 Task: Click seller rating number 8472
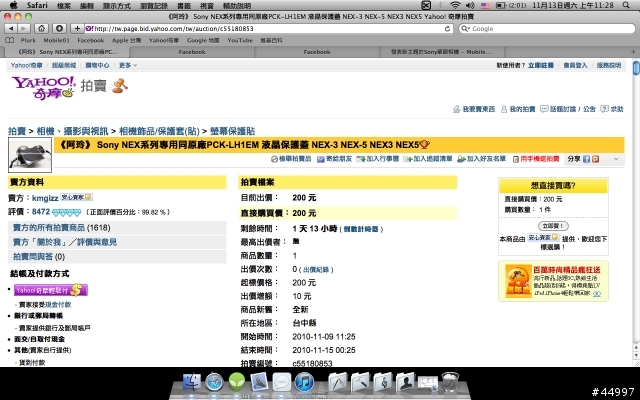[41, 212]
